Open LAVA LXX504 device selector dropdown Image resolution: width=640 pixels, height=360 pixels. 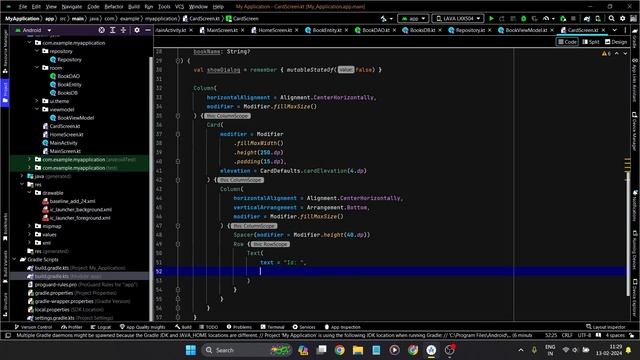click(x=458, y=18)
